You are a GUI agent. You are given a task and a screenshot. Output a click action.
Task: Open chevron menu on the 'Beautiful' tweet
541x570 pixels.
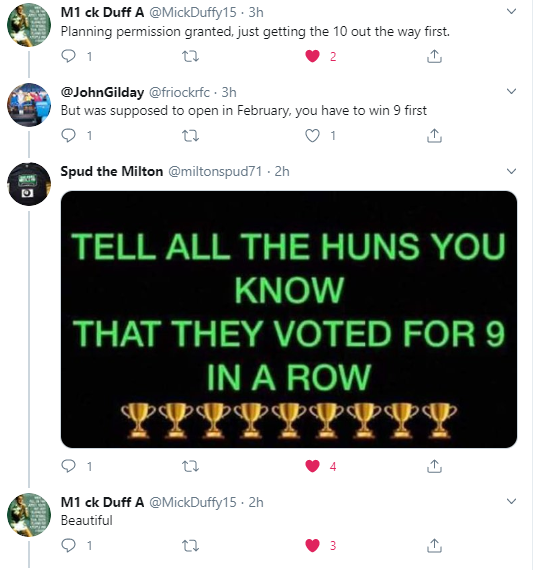[x=511, y=502]
